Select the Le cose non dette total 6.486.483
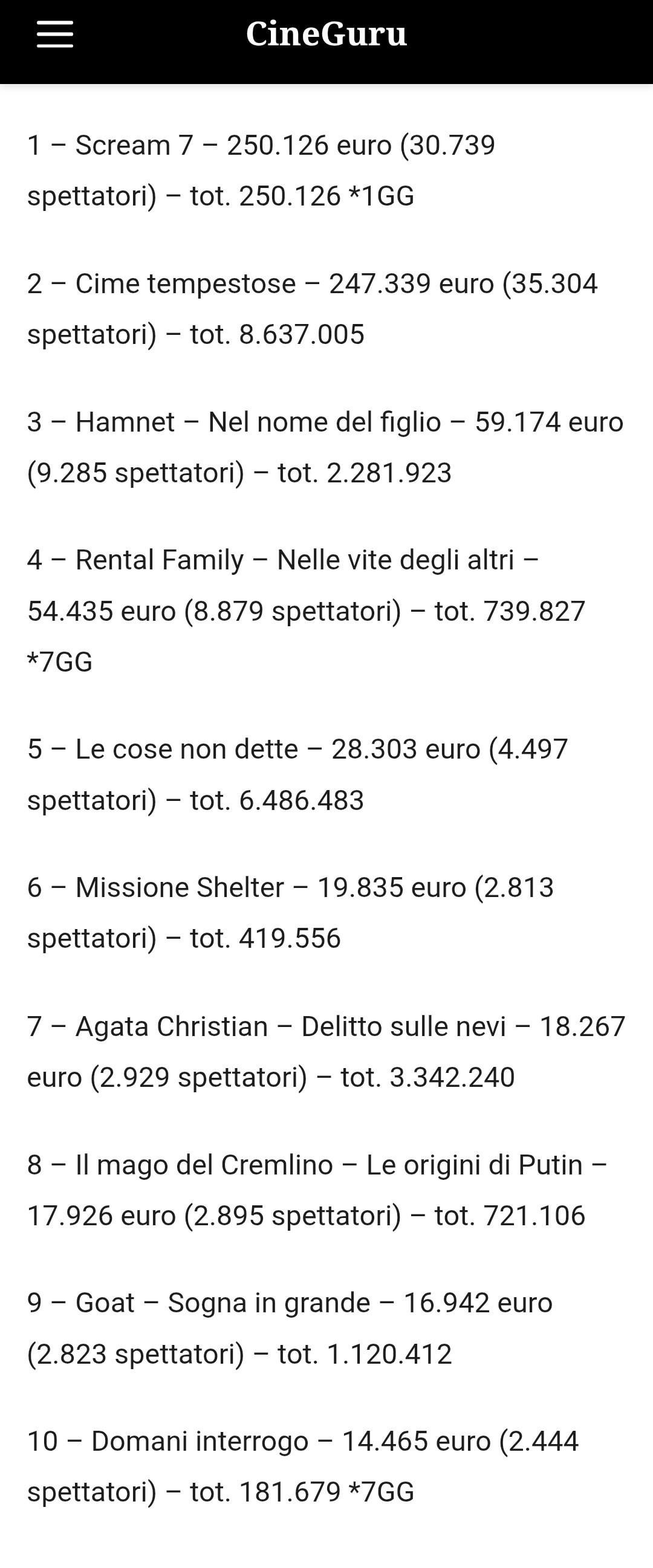653x1568 pixels. point(277,800)
